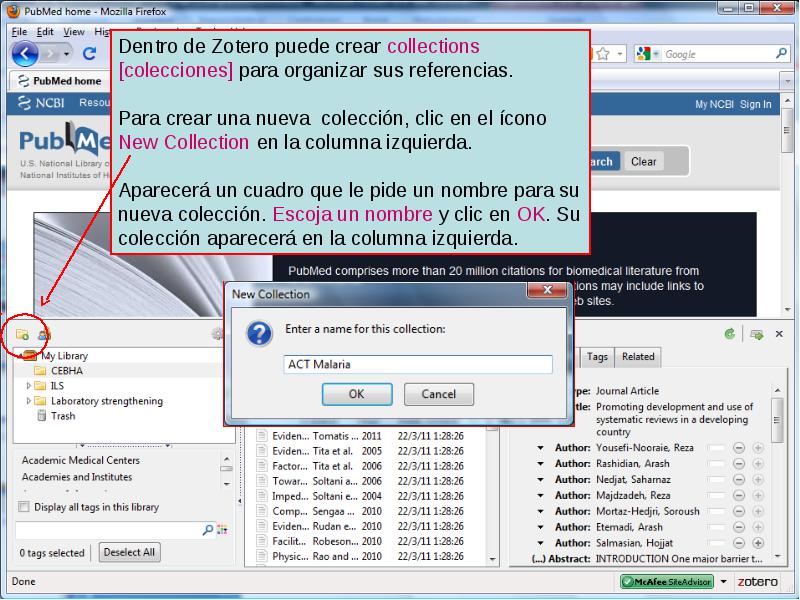Open the Firefox File menu
Image resolution: width=800 pixels, height=600 pixels.
(19, 32)
